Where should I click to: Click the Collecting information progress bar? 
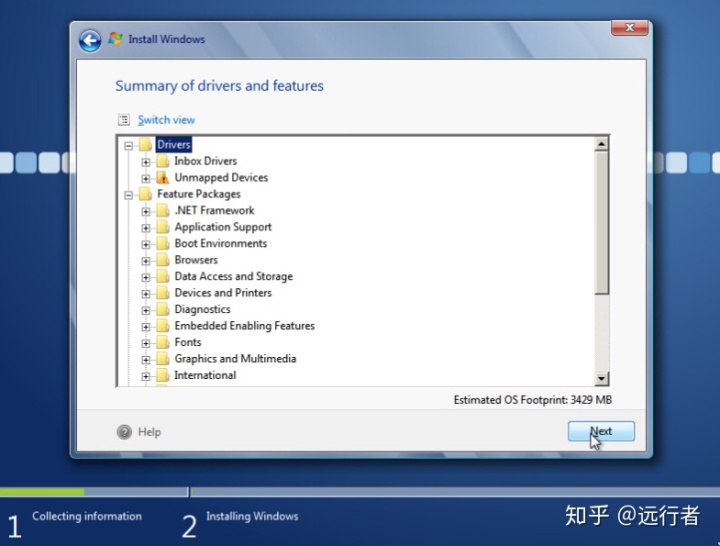click(95, 492)
